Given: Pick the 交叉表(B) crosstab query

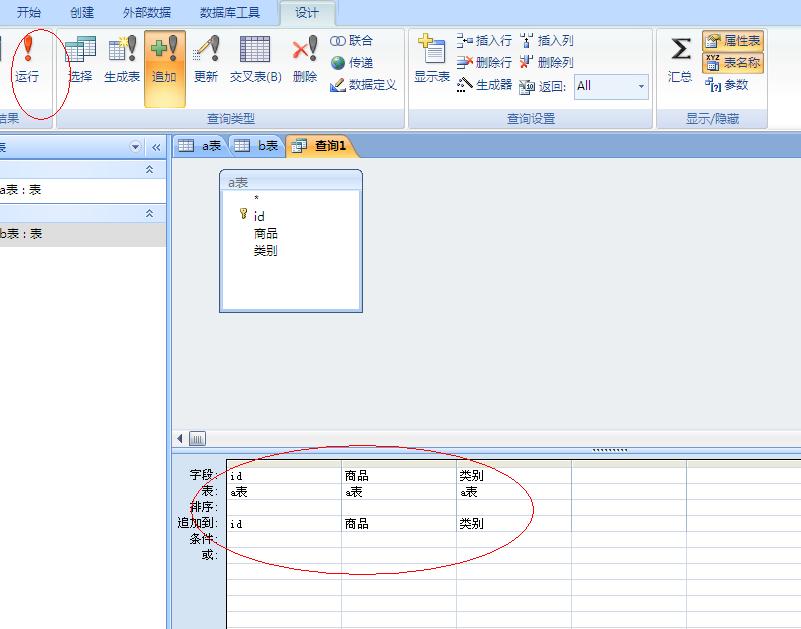Looking at the screenshot, I should [x=255, y=59].
